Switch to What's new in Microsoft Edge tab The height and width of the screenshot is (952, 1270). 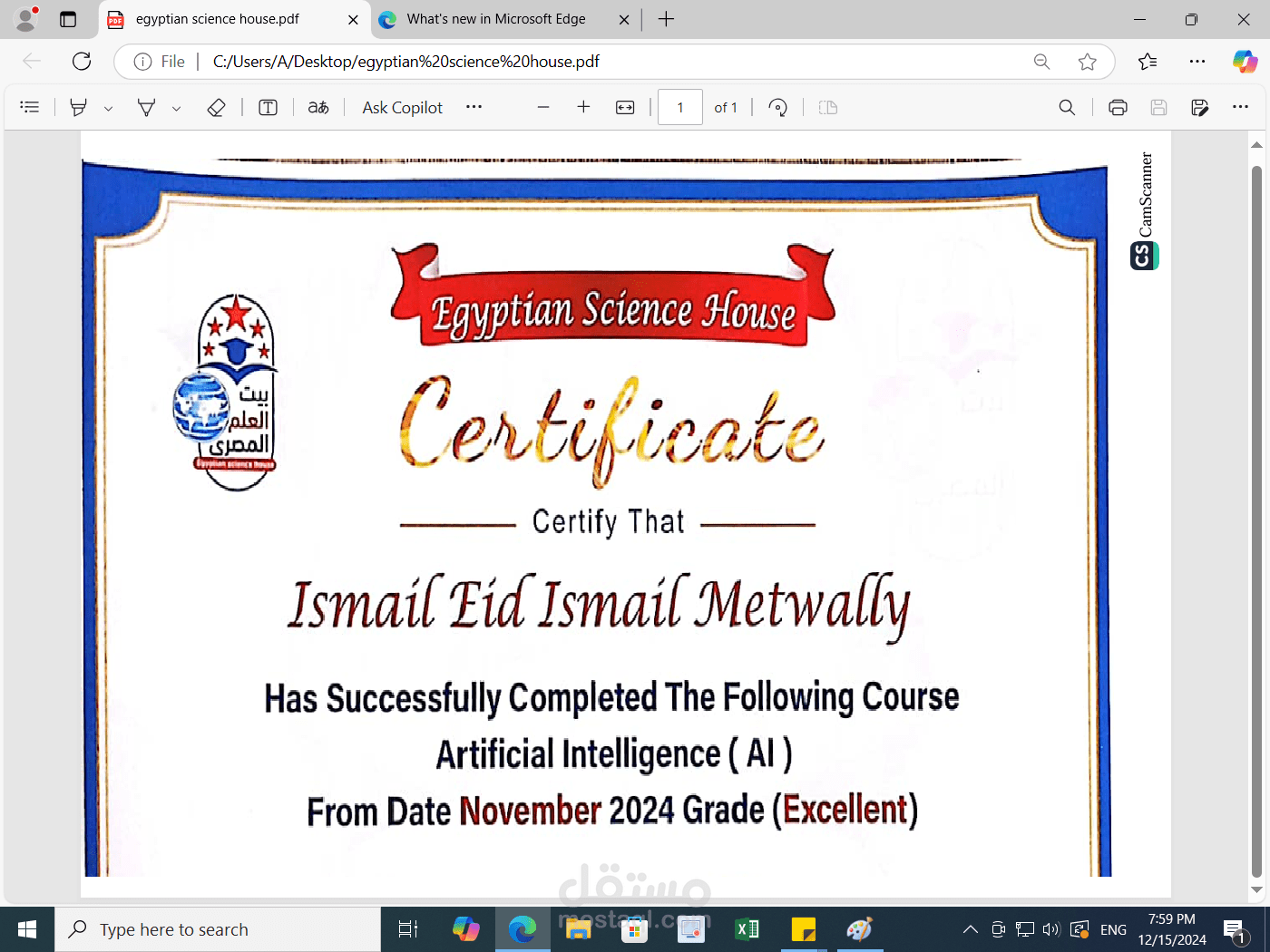tap(496, 19)
